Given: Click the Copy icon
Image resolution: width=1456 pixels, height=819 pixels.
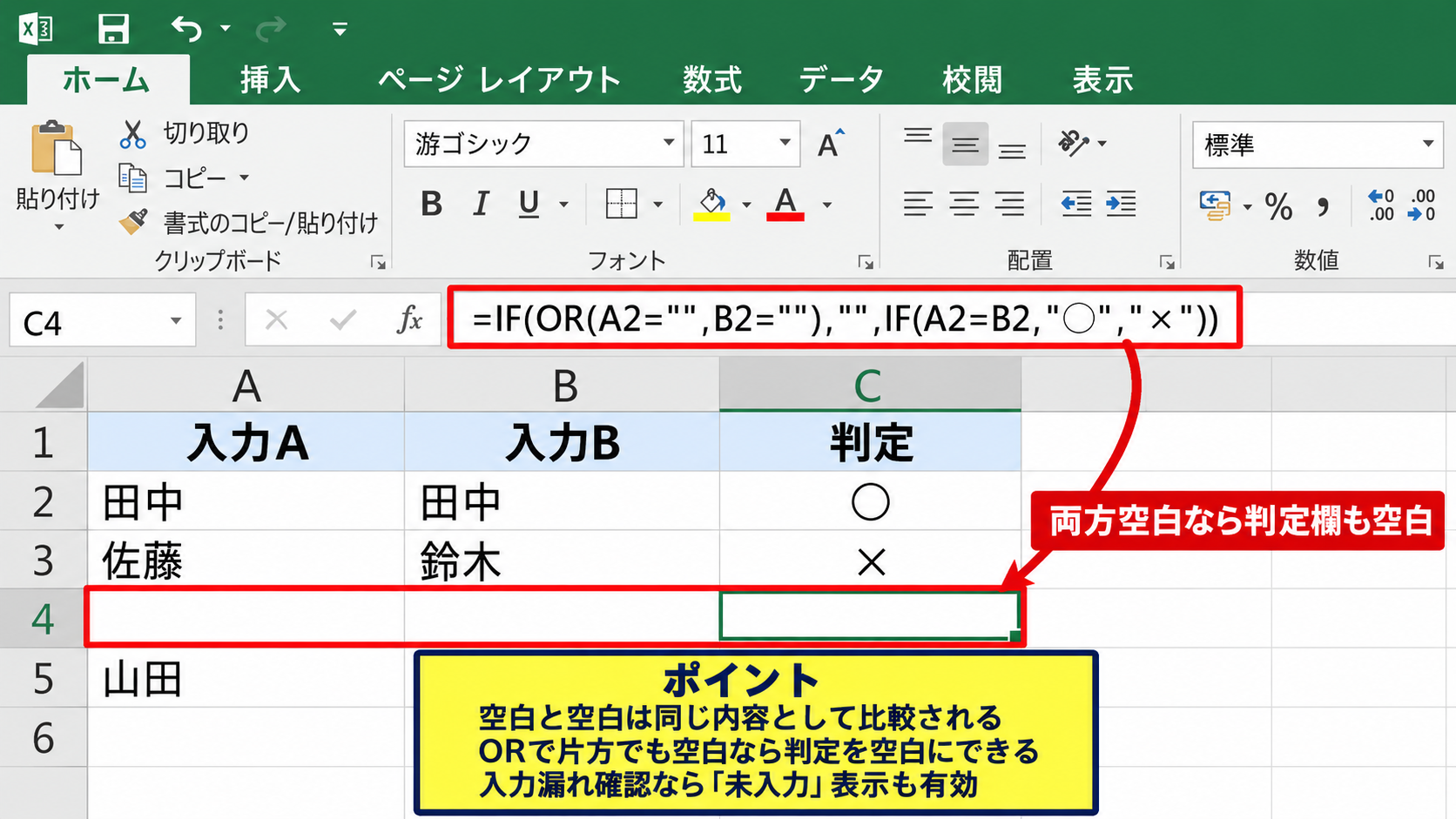Looking at the screenshot, I should pyautogui.click(x=132, y=178).
